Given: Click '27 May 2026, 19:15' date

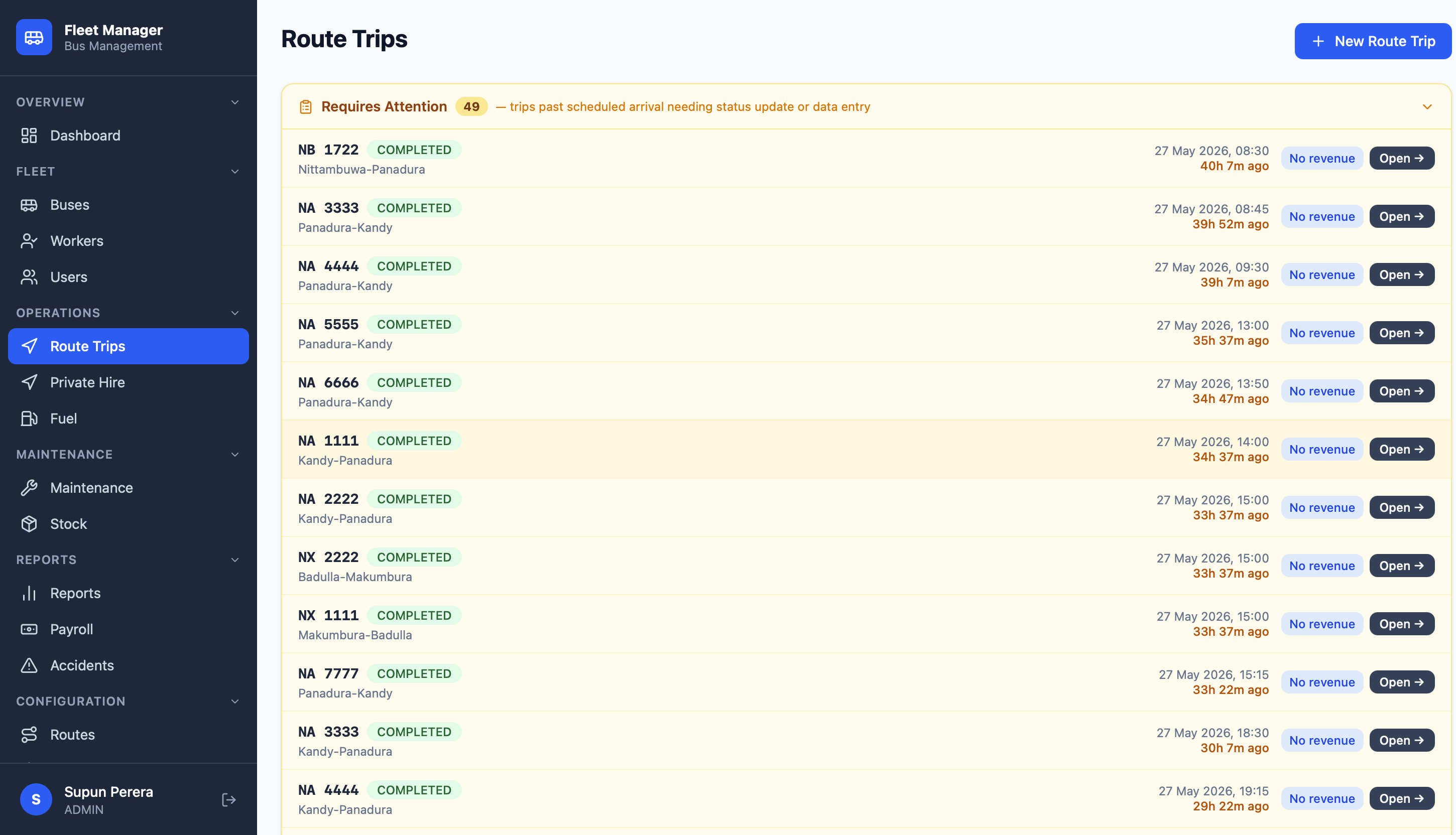Looking at the screenshot, I should pos(1214,791).
